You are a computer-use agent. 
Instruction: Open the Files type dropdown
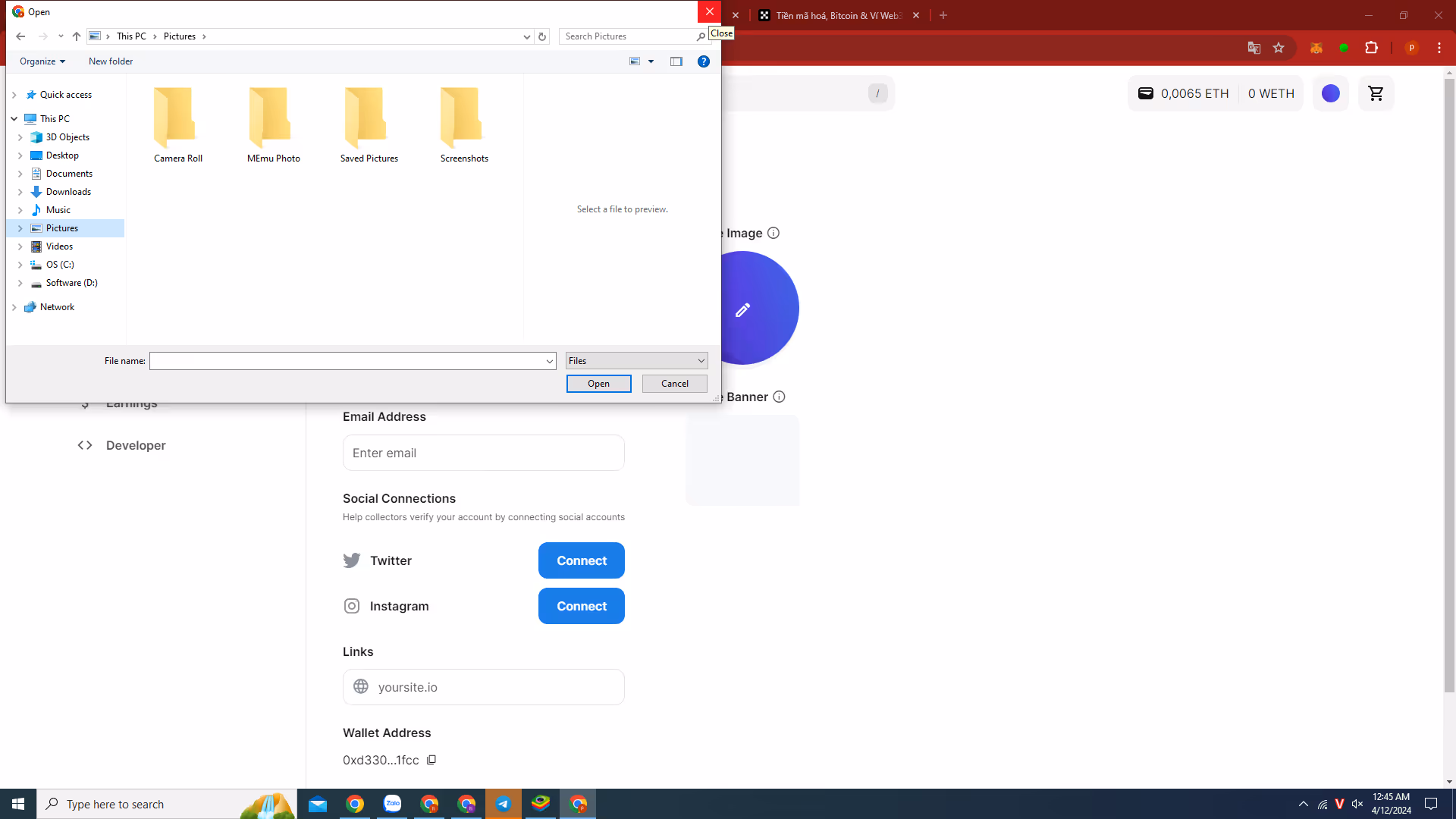point(637,361)
